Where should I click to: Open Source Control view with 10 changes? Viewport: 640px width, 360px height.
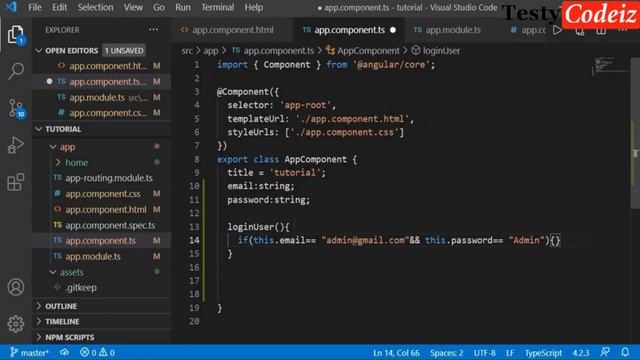pyautogui.click(x=16, y=108)
